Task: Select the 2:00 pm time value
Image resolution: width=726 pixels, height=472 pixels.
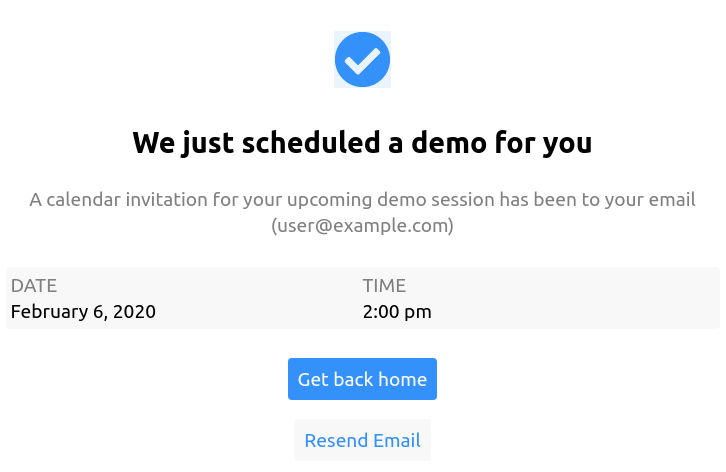Action: click(397, 312)
